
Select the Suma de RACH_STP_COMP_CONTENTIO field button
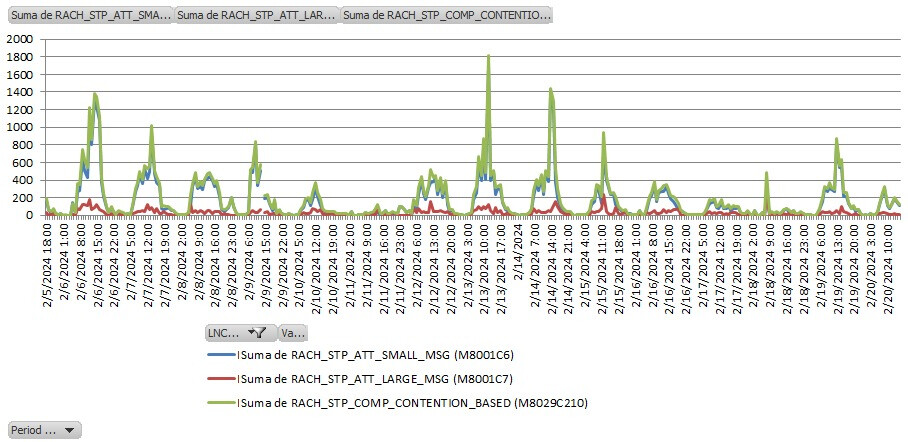pos(446,17)
